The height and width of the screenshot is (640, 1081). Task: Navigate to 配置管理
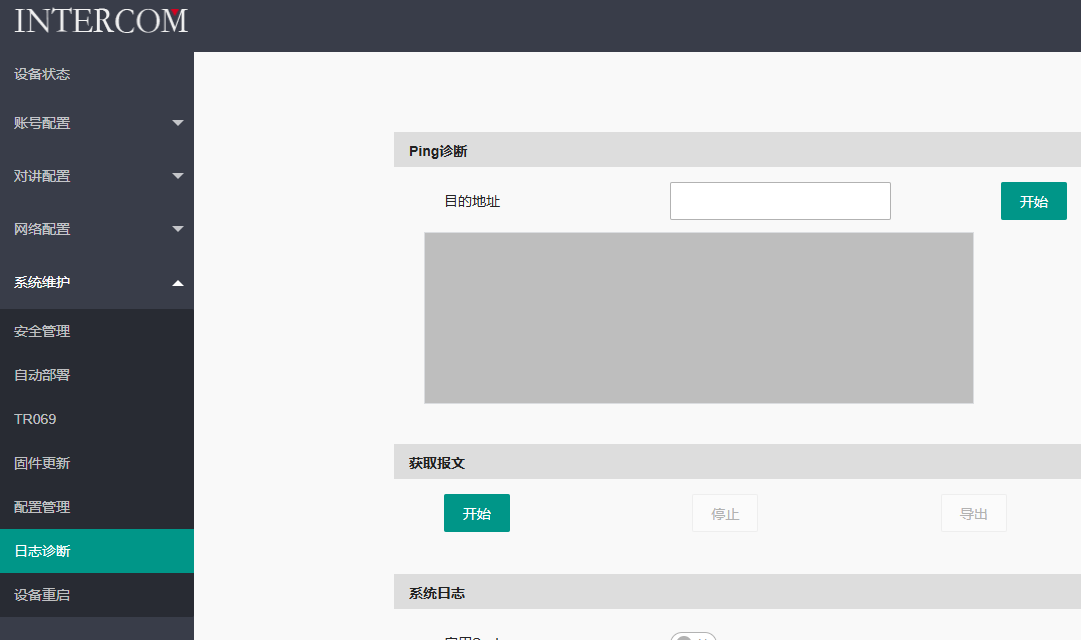(42, 507)
